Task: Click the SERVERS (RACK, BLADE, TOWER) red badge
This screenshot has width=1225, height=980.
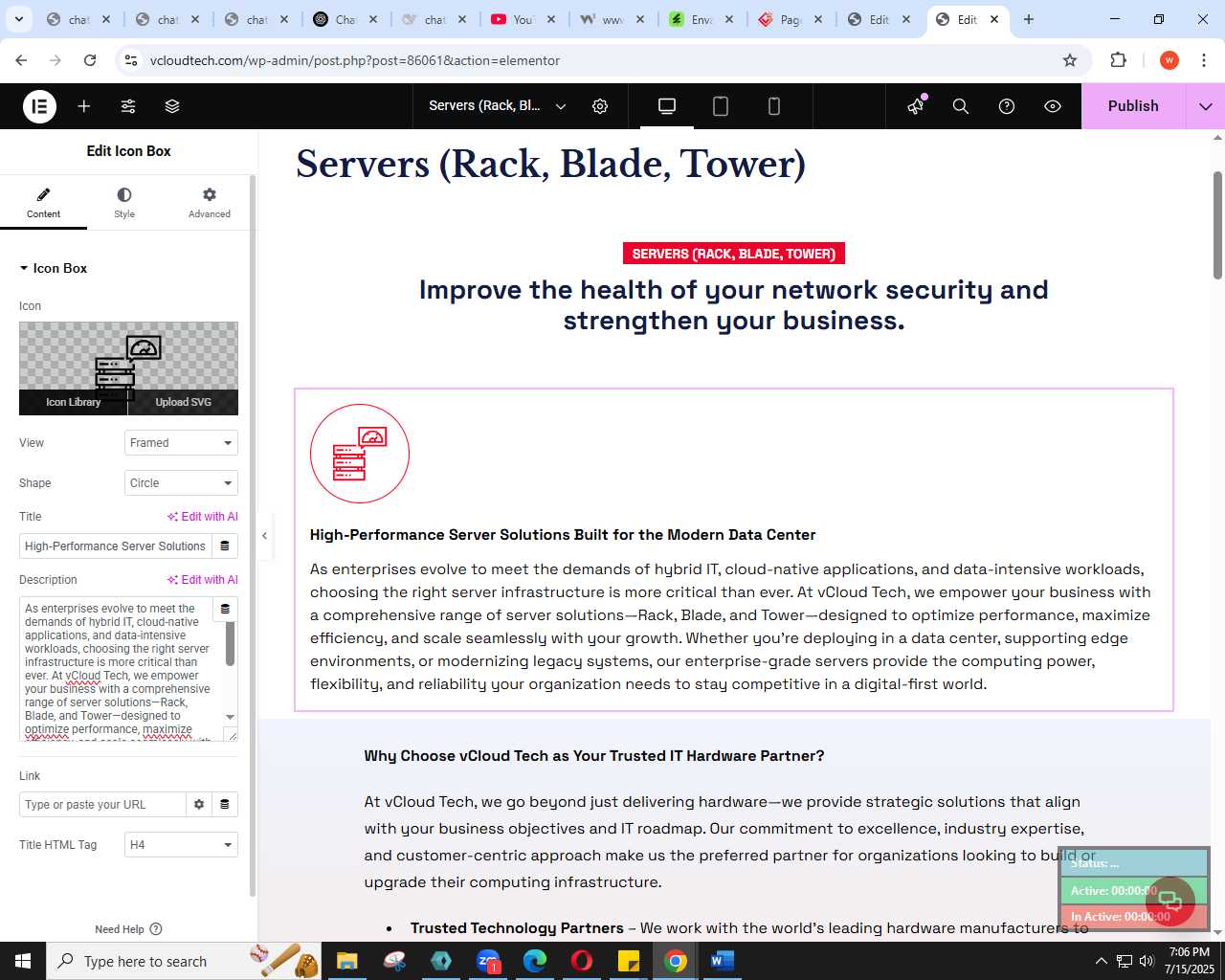Action: click(x=734, y=254)
